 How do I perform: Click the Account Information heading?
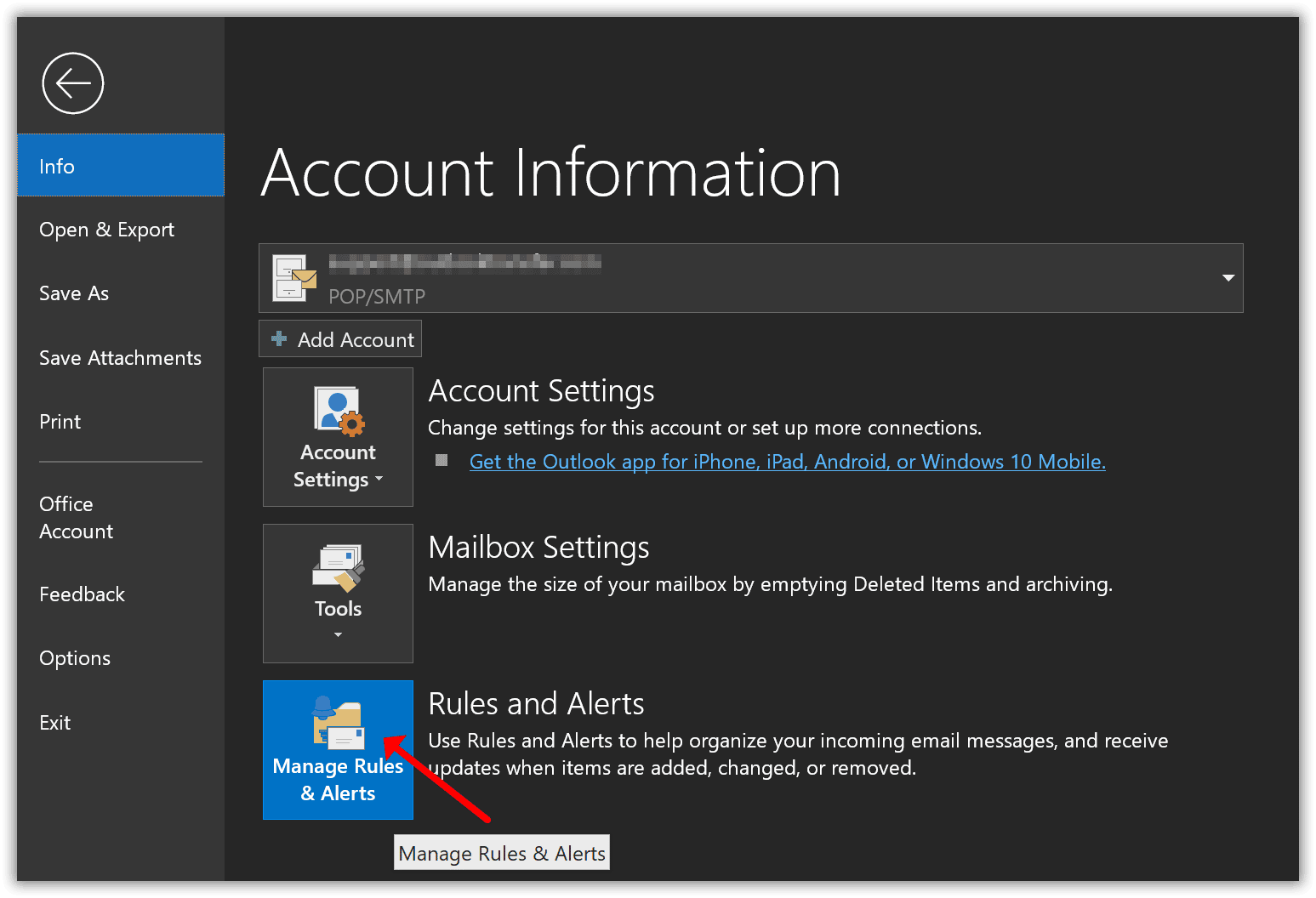click(x=551, y=173)
